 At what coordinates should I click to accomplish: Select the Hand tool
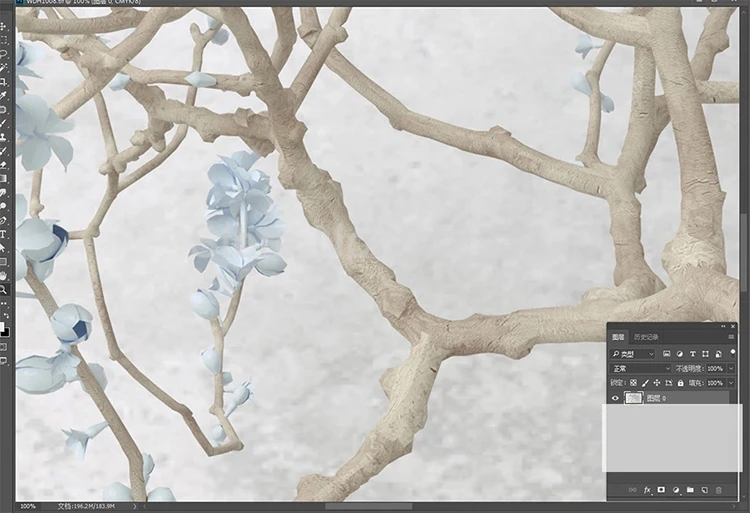click(3, 276)
